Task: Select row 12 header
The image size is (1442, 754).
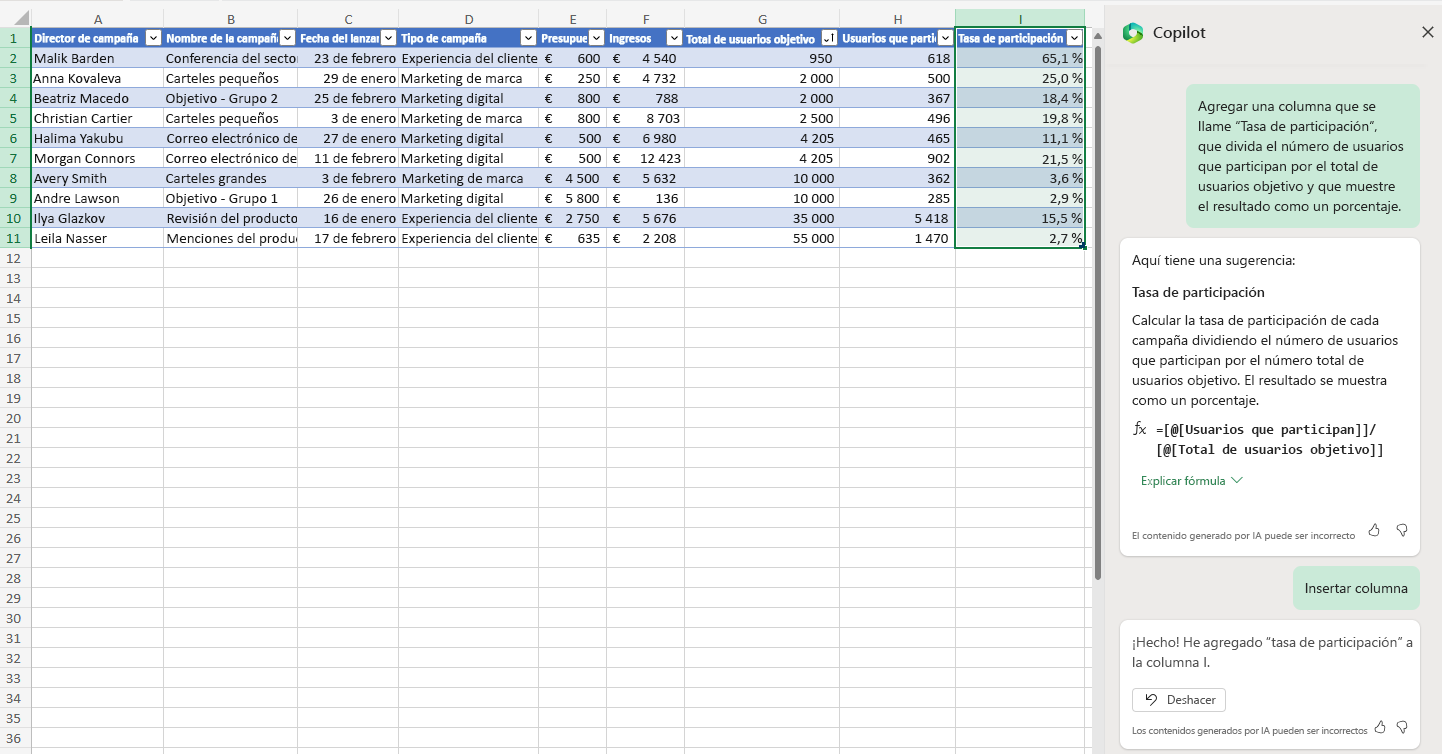Action: point(15,258)
